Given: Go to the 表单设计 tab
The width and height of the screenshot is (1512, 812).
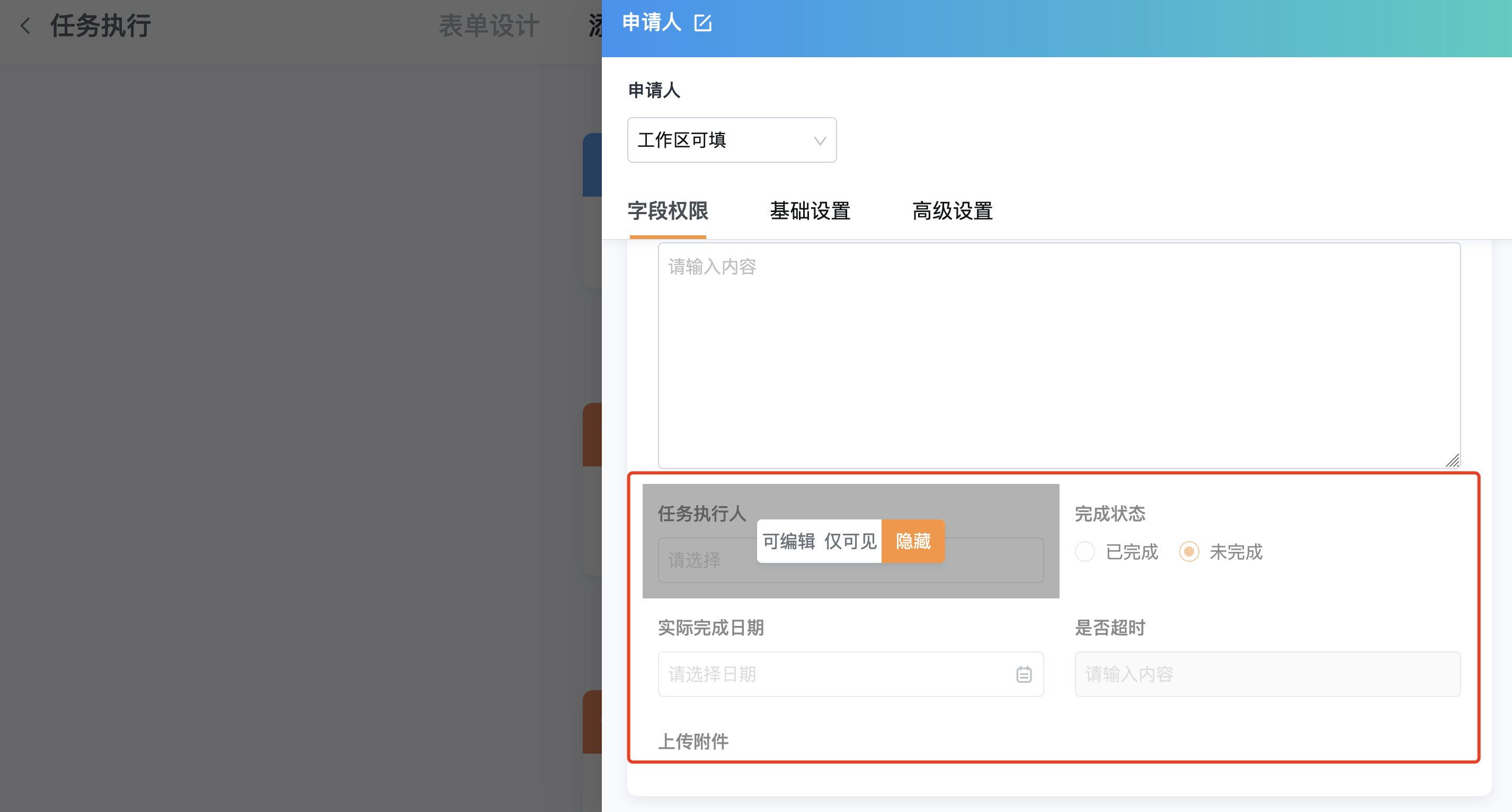Looking at the screenshot, I should point(489,26).
